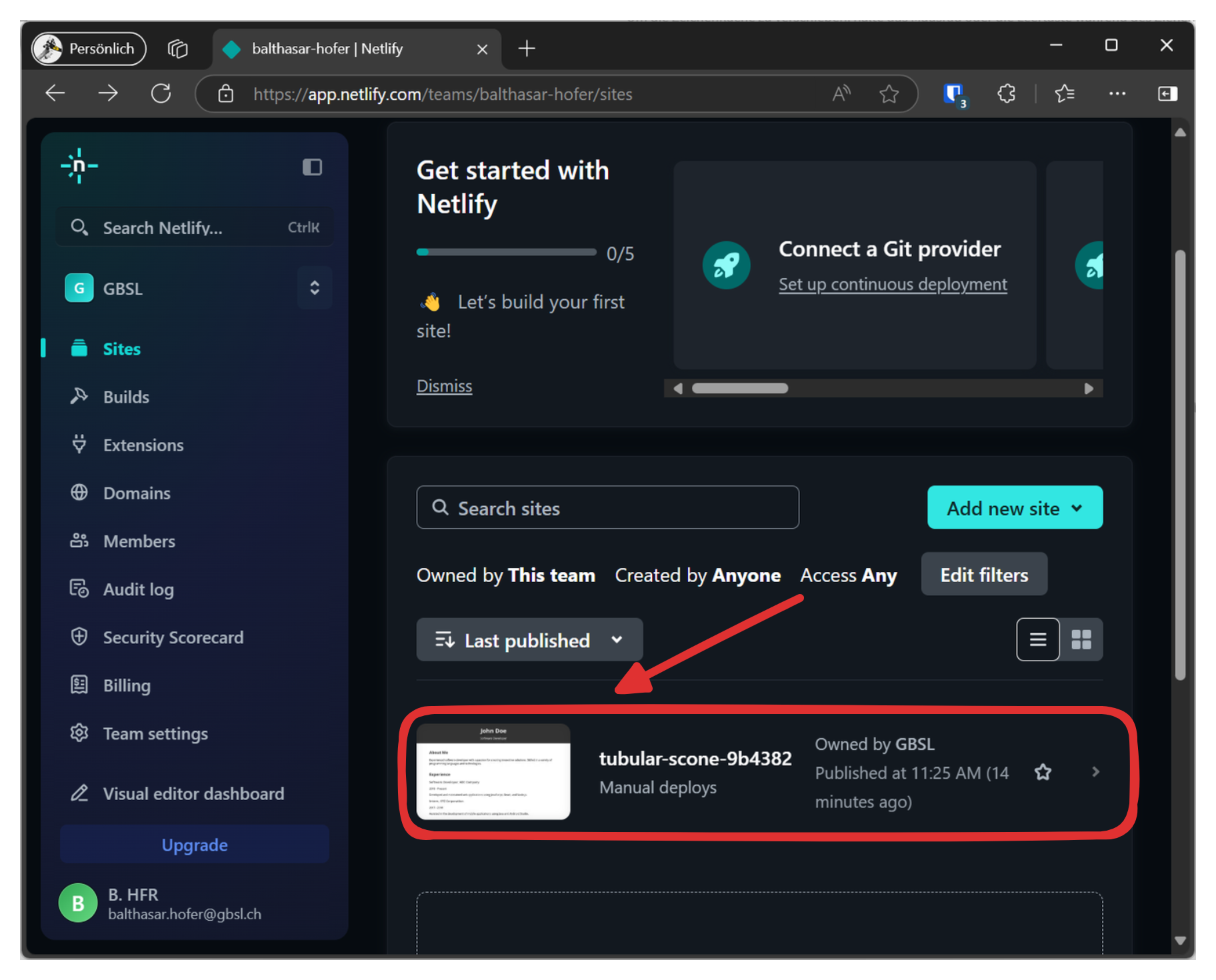Open a new browser tab

click(x=527, y=49)
